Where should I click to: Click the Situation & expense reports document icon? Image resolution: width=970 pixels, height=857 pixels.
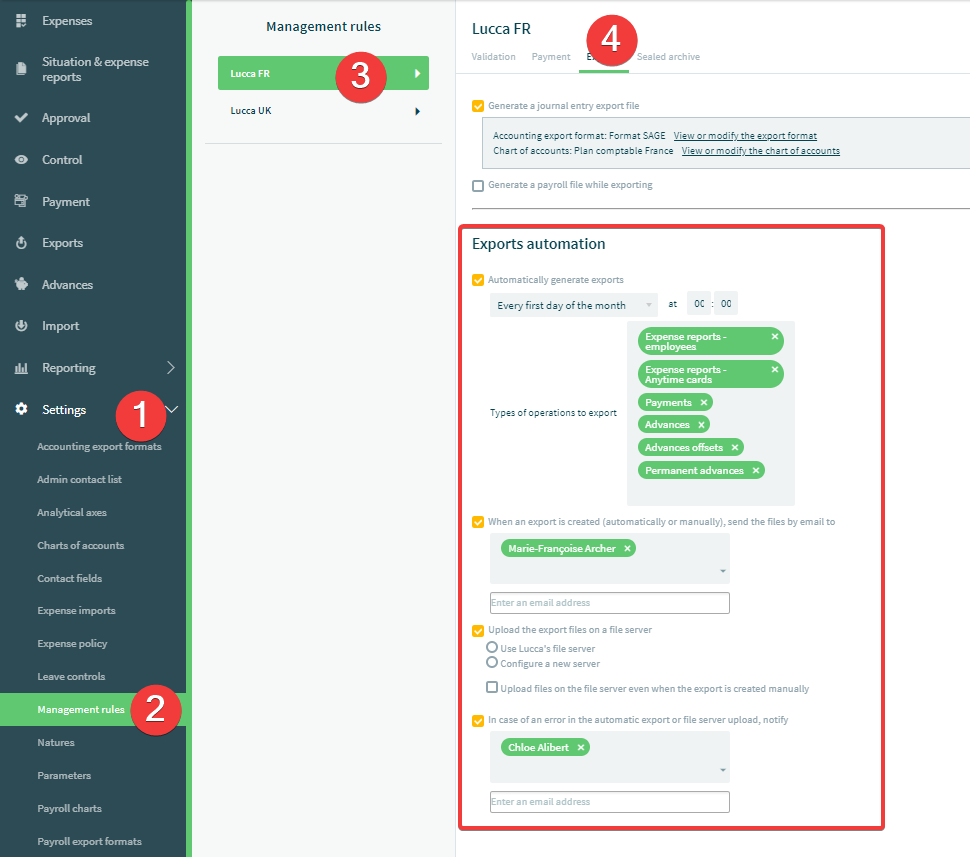(x=21, y=69)
